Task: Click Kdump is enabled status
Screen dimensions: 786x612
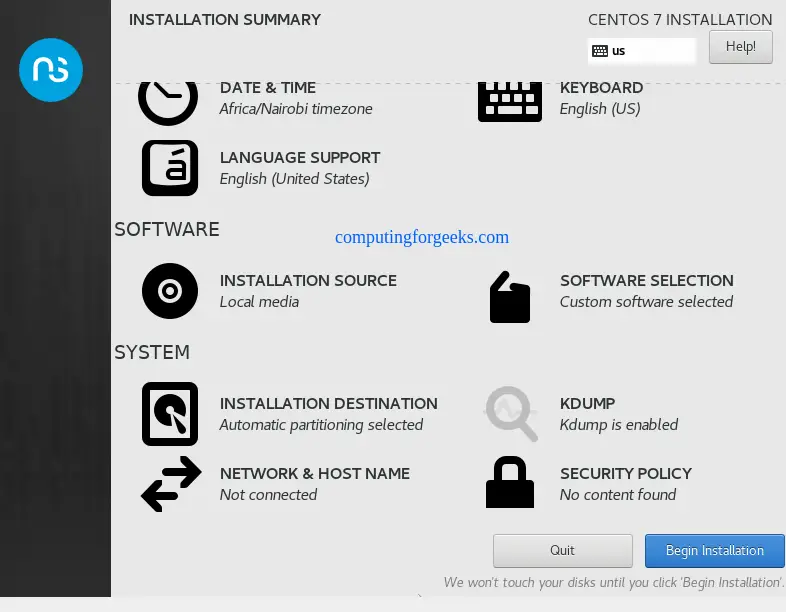Action: tap(619, 425)
